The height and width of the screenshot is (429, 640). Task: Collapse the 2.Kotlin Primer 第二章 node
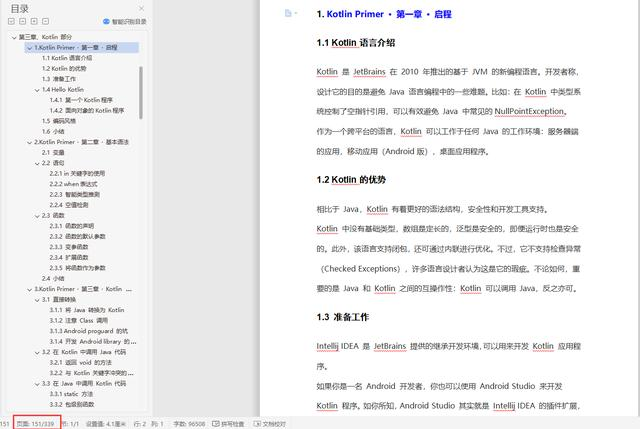pos(29,142)
